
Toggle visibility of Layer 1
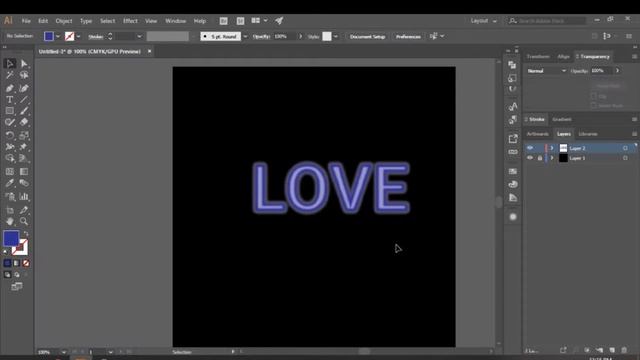pyautogui.click(x=530, y=158)
